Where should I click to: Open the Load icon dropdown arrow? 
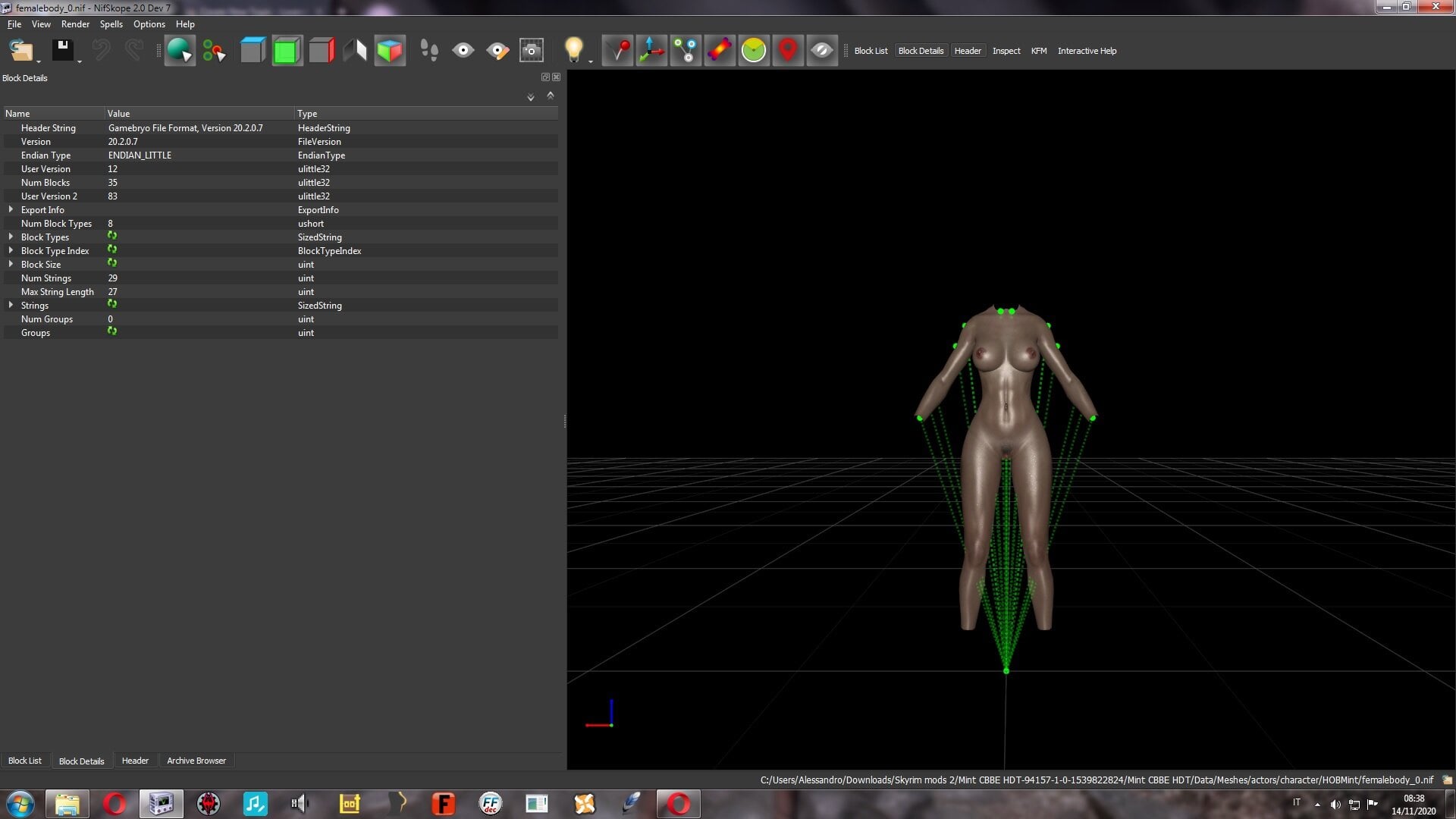pyautogui.click(x=39, y=61)
